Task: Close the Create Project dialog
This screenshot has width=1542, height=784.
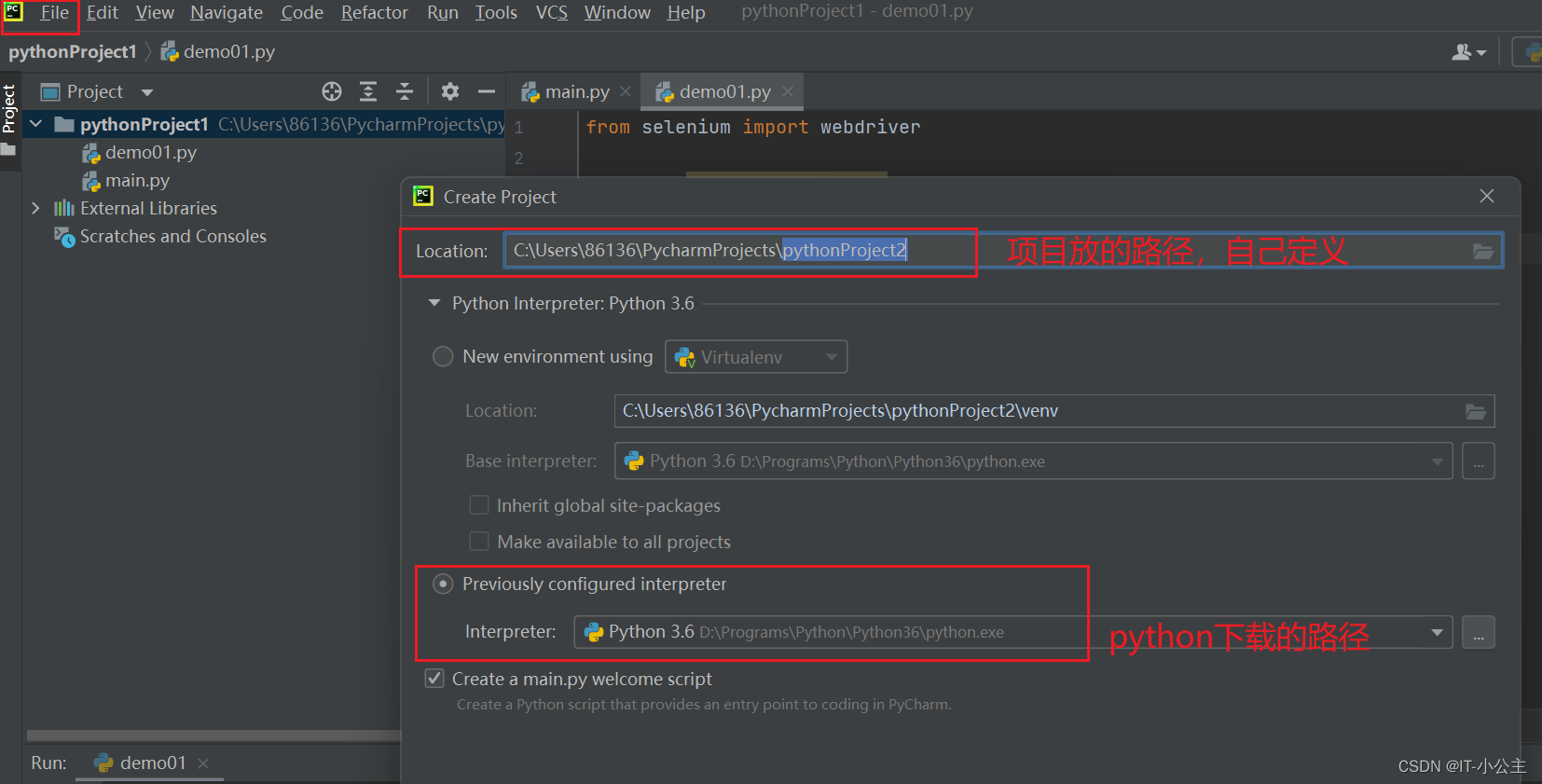Action: (1487, 196)
